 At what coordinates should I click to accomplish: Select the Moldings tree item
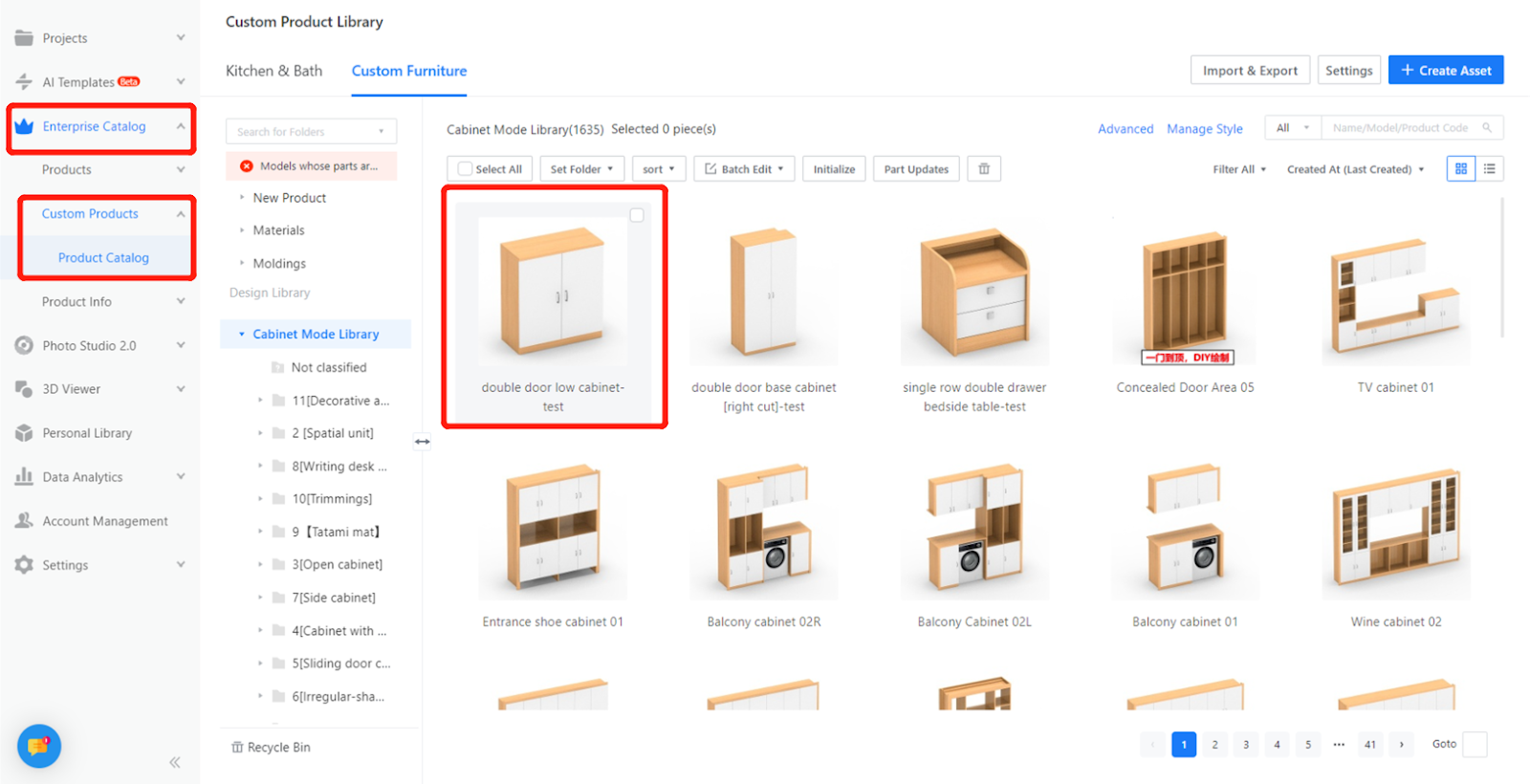[279, 264]
